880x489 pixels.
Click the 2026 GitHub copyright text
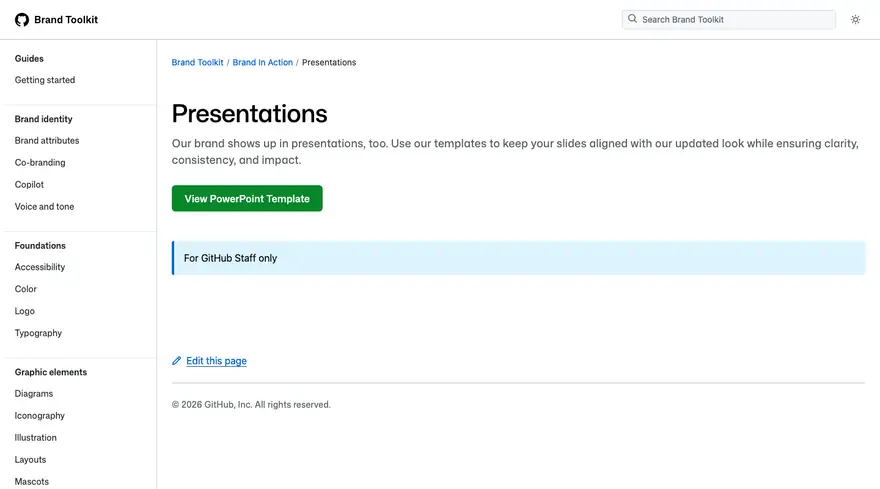click(251, 405)
